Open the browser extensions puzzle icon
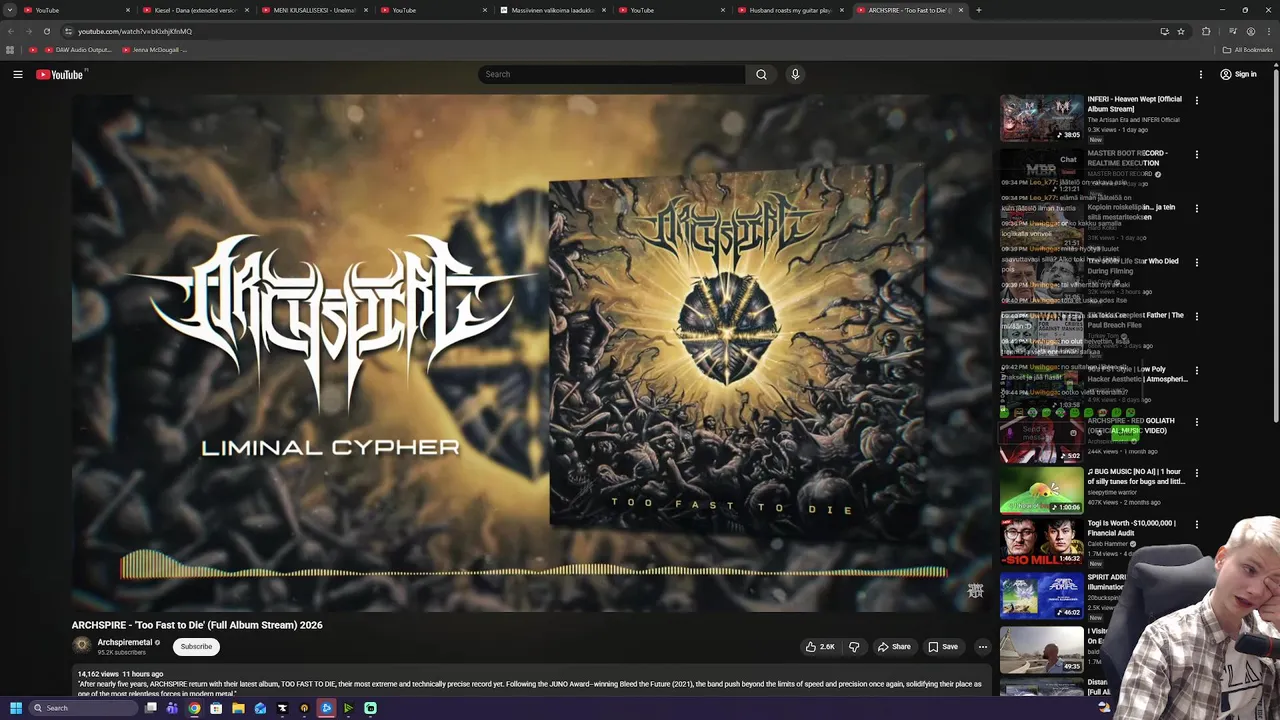 (1206, 31)
